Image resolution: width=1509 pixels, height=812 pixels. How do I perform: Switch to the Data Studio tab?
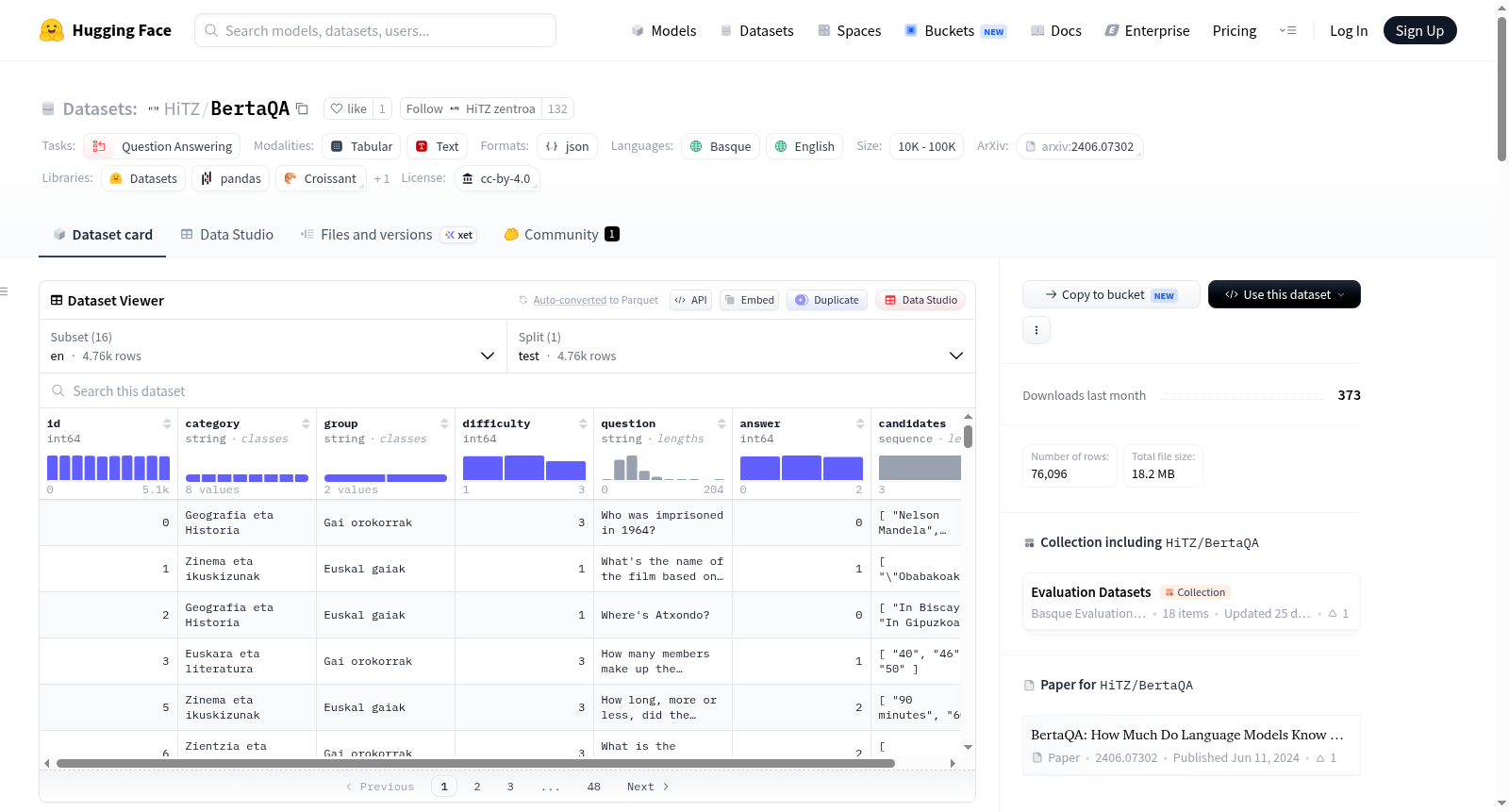(x=227, y=234)
